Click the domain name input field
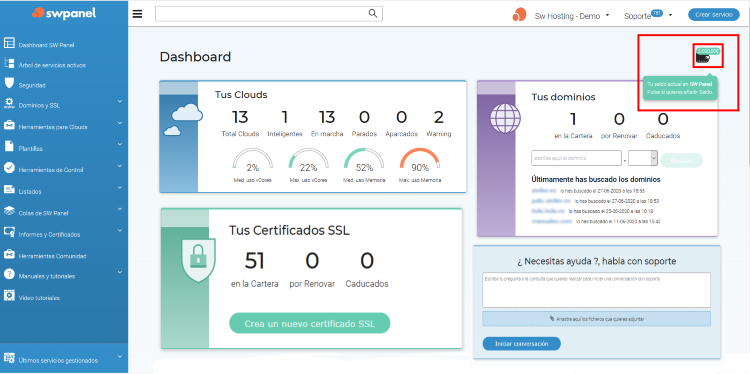Image resolution: width=750 pixels, height=374 pixels. coord(576,158)
